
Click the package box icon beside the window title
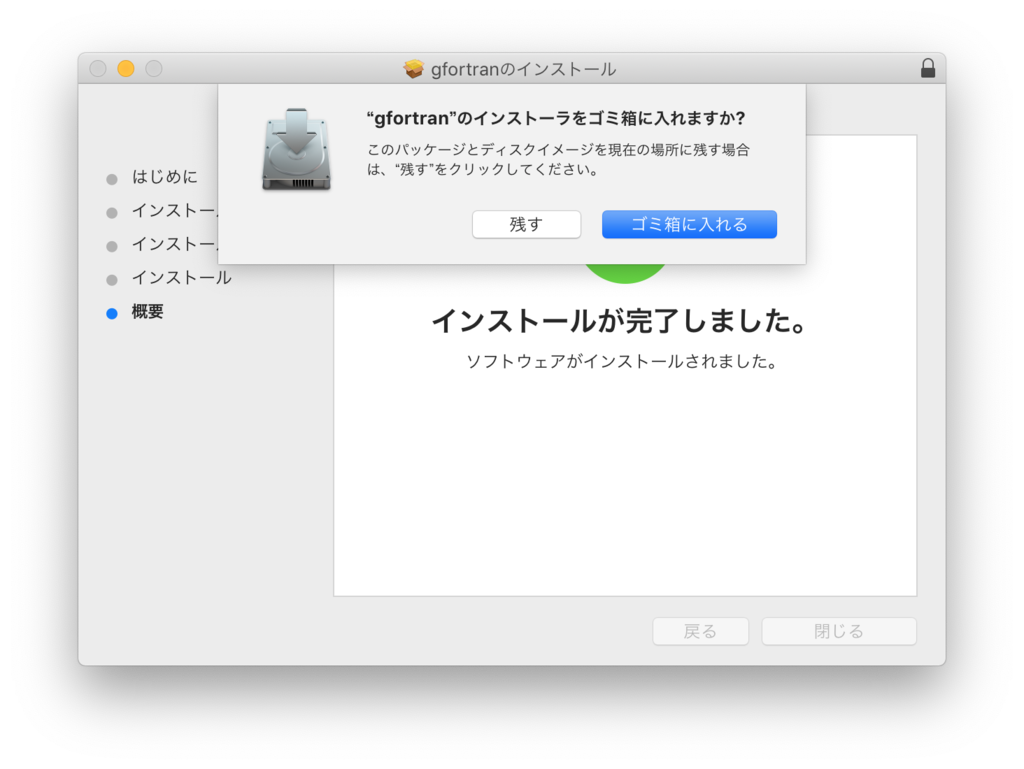[413, 69]
